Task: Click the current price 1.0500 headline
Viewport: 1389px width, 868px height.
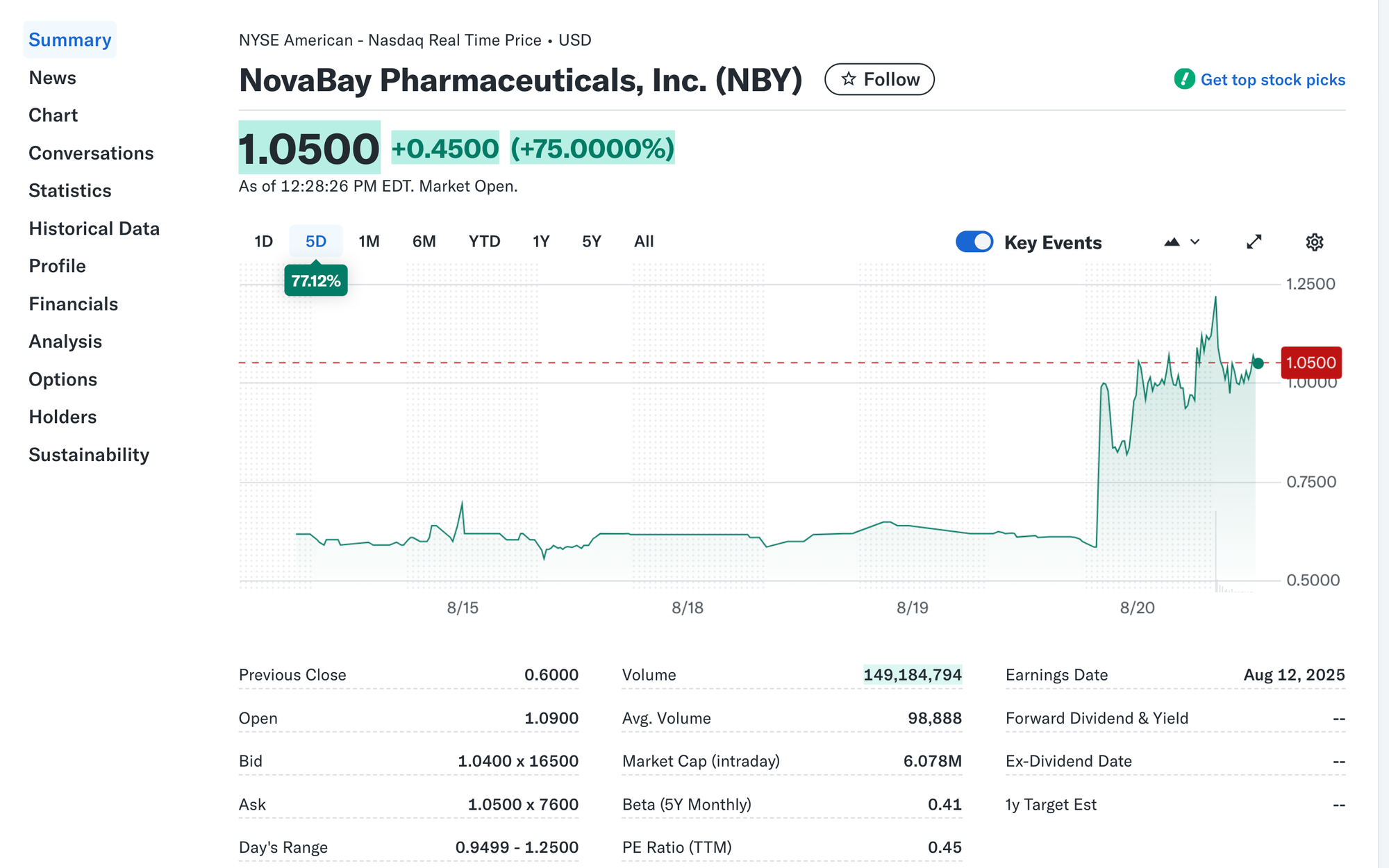Action: tap(309, 148)
